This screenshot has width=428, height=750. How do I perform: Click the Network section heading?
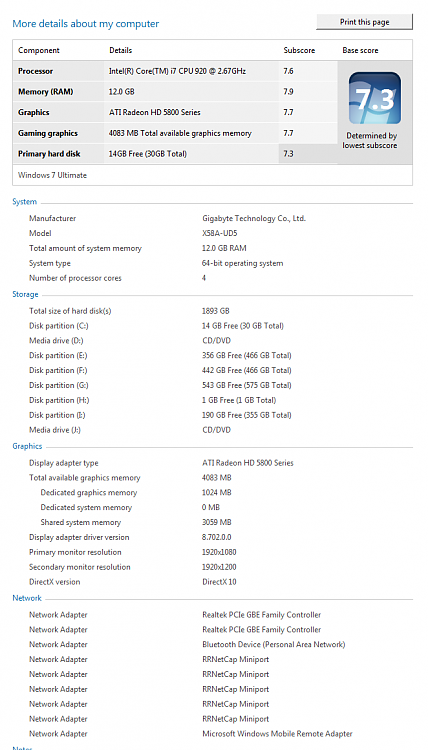click(x=27, y=598)
